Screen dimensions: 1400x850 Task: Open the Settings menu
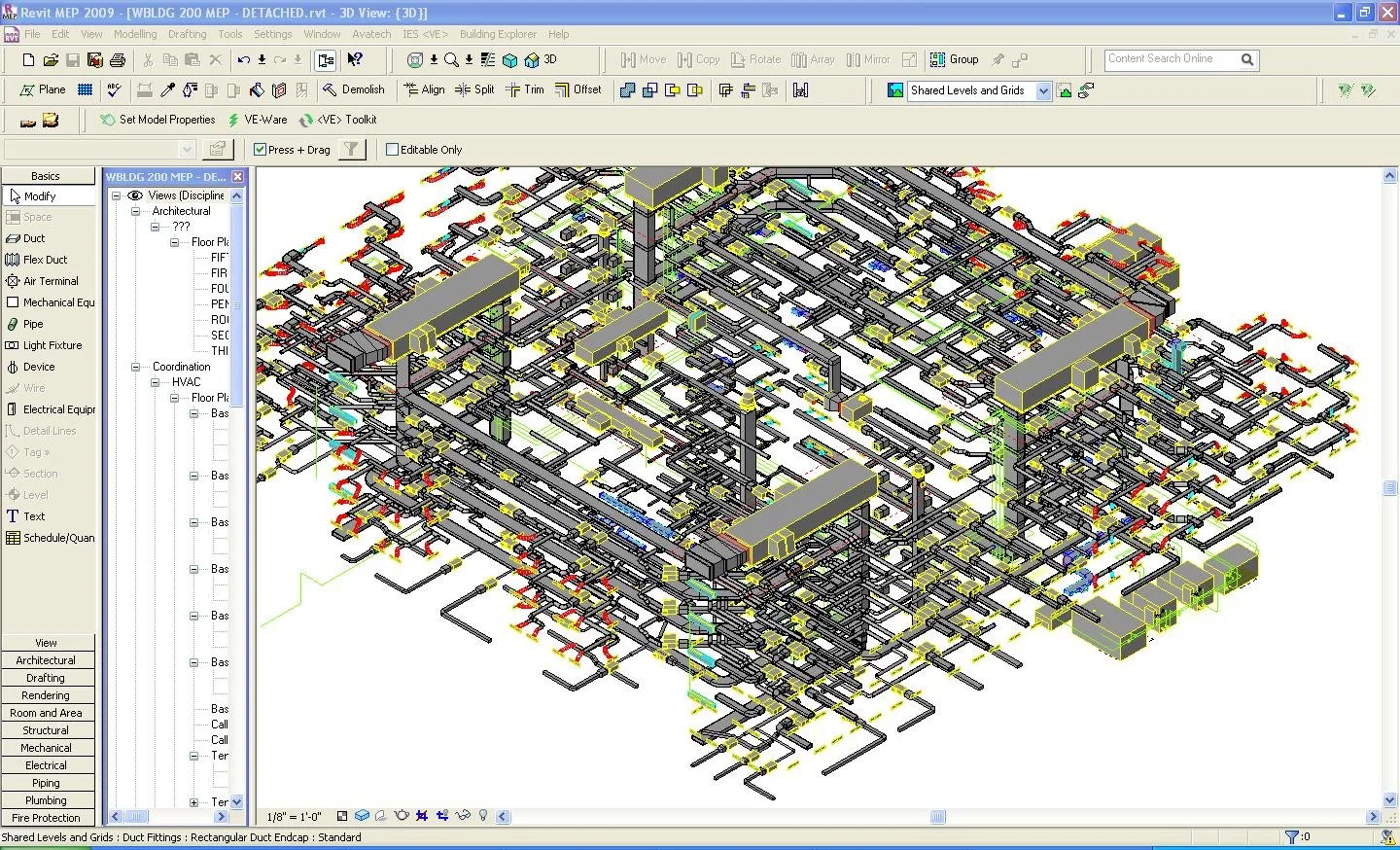272,33
